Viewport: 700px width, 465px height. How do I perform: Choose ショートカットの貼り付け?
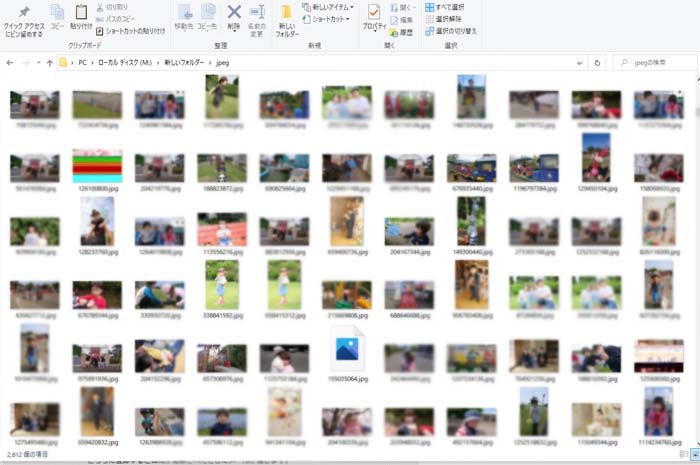coord(131,31)
